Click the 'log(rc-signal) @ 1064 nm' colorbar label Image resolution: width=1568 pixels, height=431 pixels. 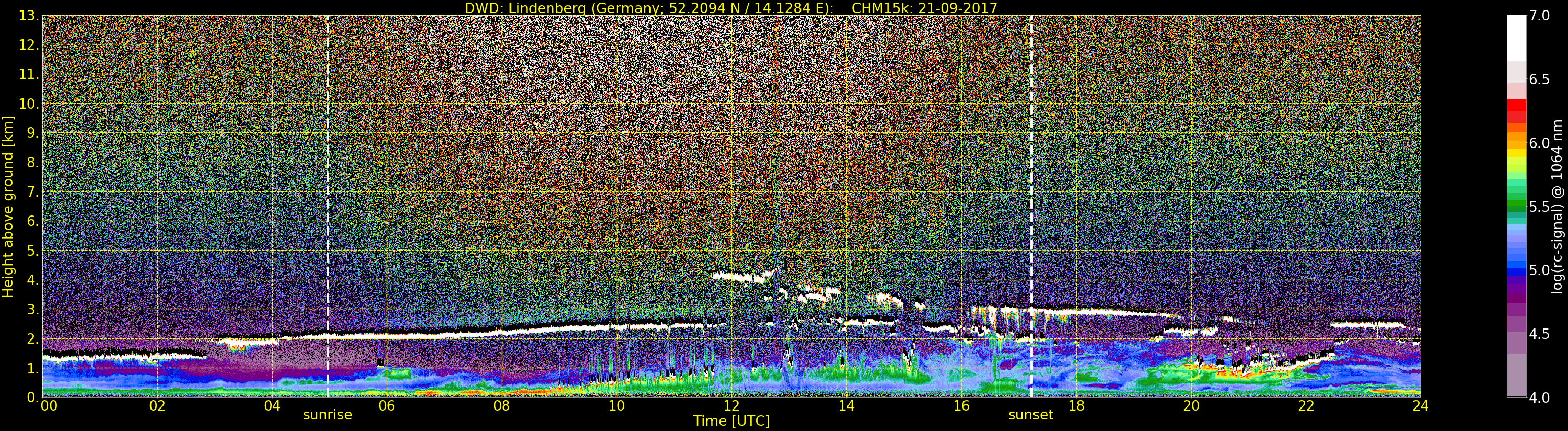(1558, 206)
